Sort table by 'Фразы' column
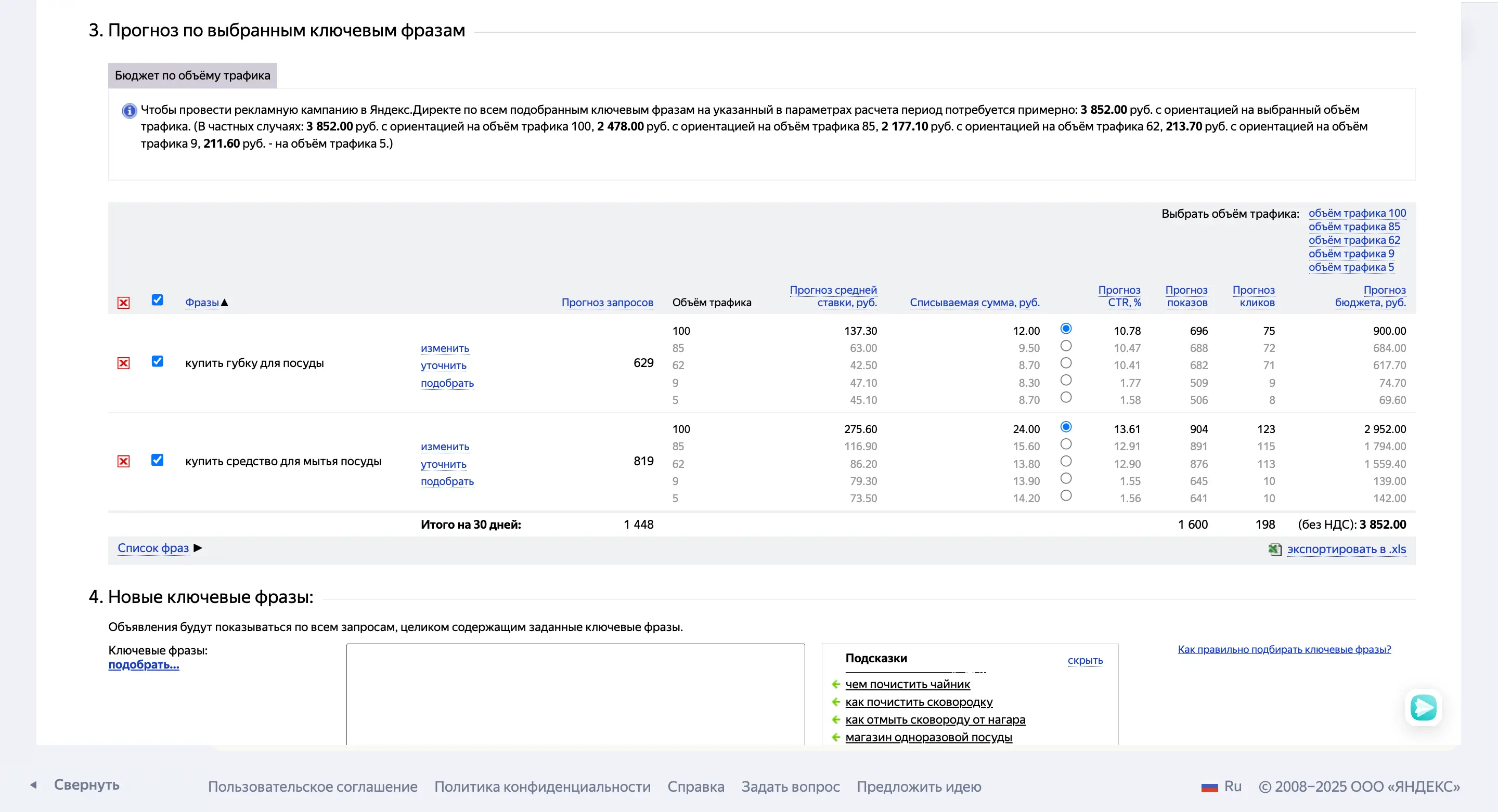Screen dimensions: 1498x812 [202, 302]
